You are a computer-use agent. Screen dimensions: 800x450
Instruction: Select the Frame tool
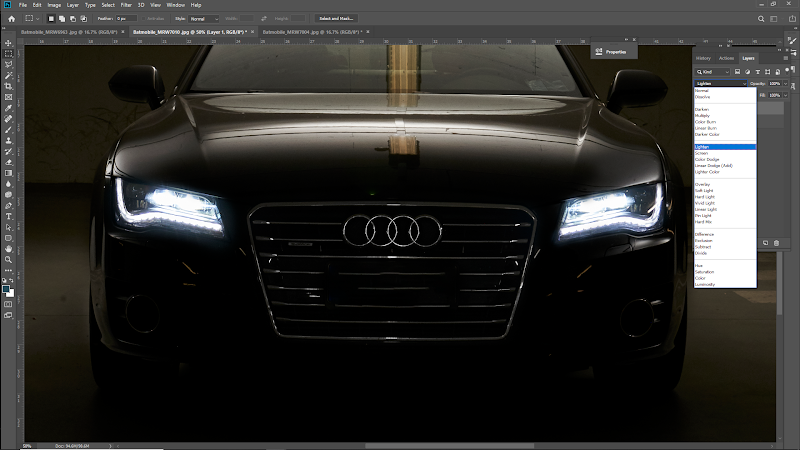pyautogui.click(x=8, y=97)
